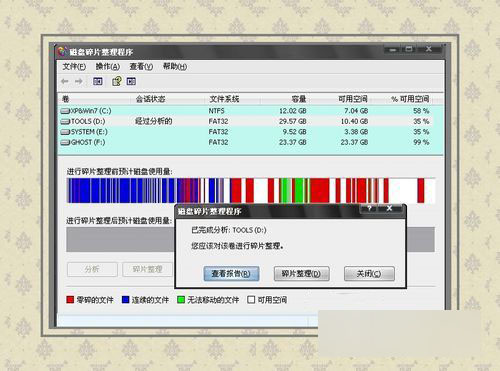Click the greyed 碎片整理 button in main window
The width and height of the screenshot is (500, 371).
[x=147, y=269]
